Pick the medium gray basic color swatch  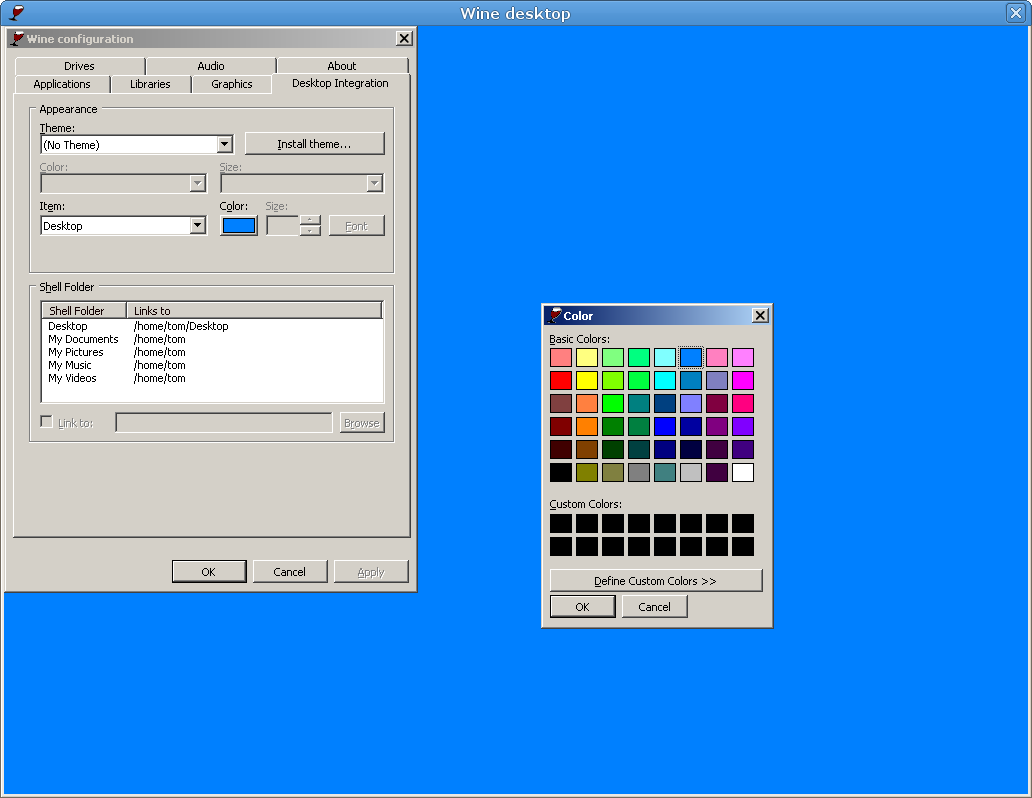click(x=638, y=472)
